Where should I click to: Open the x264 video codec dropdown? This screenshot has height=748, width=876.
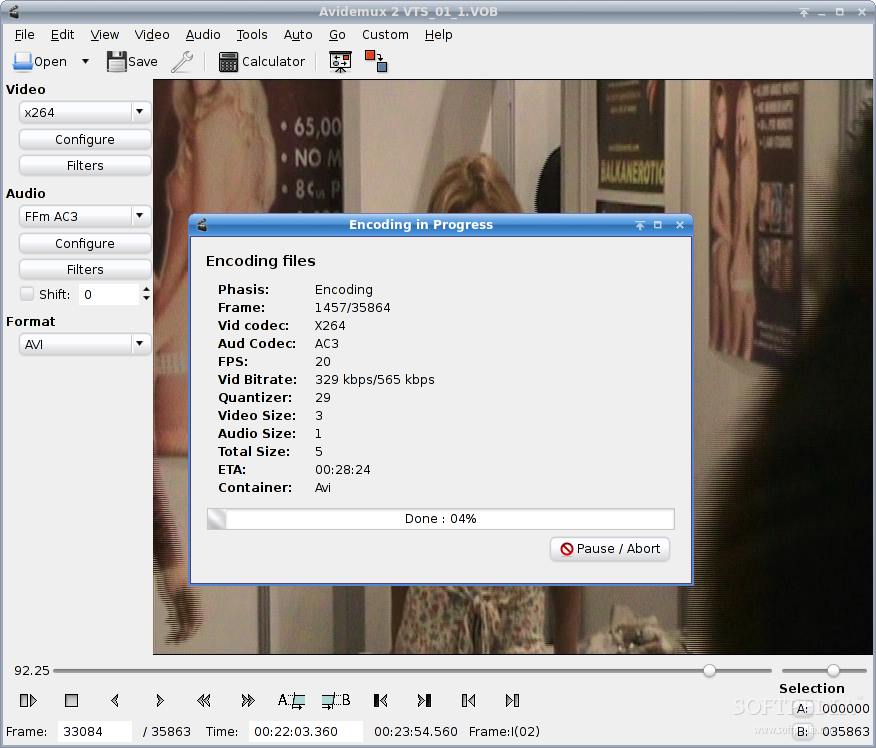[x=85, y=113]
